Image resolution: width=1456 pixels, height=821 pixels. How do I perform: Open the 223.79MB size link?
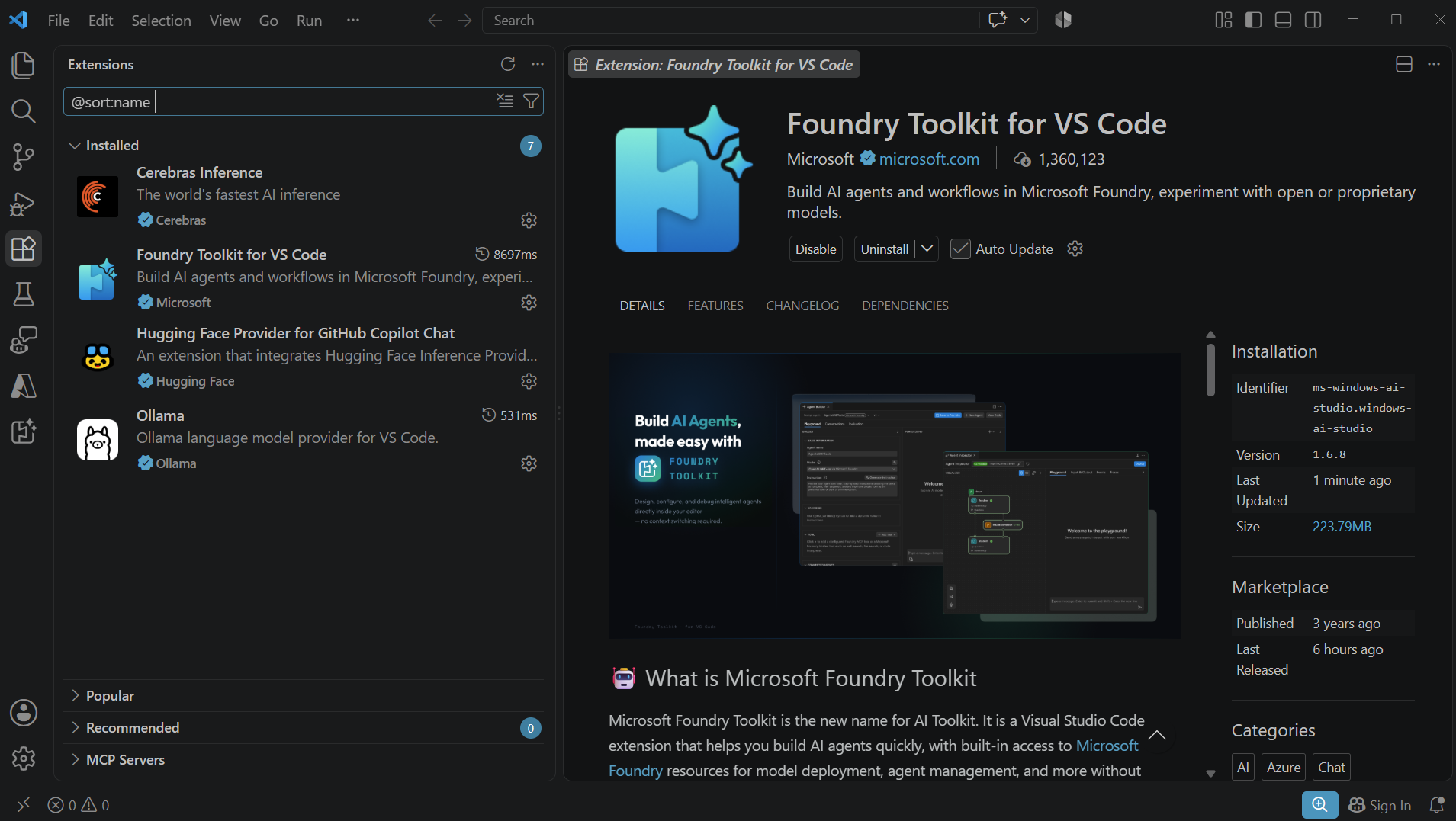click(x=1342, y=527)
